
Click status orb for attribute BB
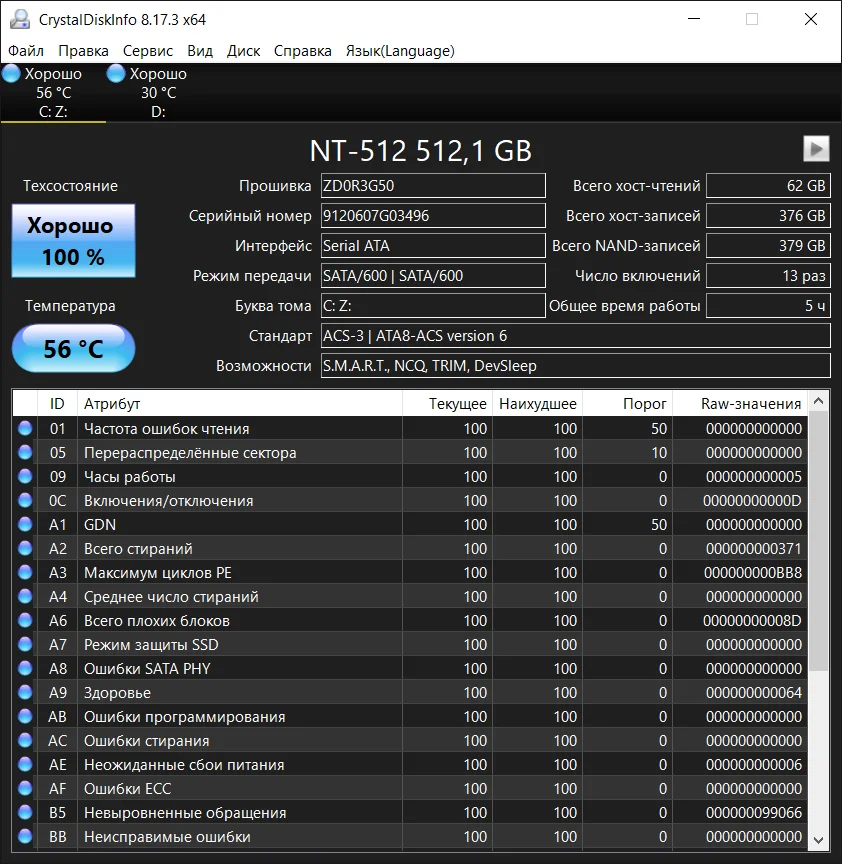pyautogui.click(x=25, y=836)
